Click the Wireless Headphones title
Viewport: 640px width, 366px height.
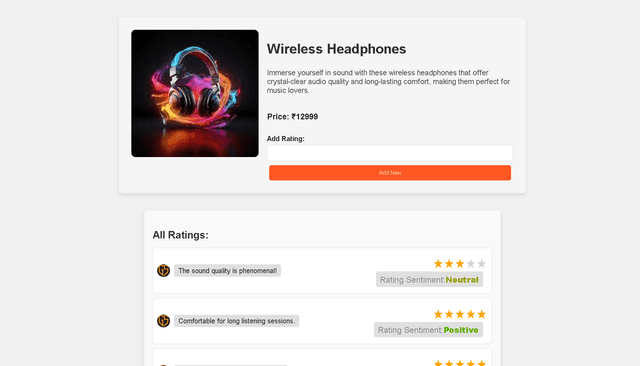(336, 49)
